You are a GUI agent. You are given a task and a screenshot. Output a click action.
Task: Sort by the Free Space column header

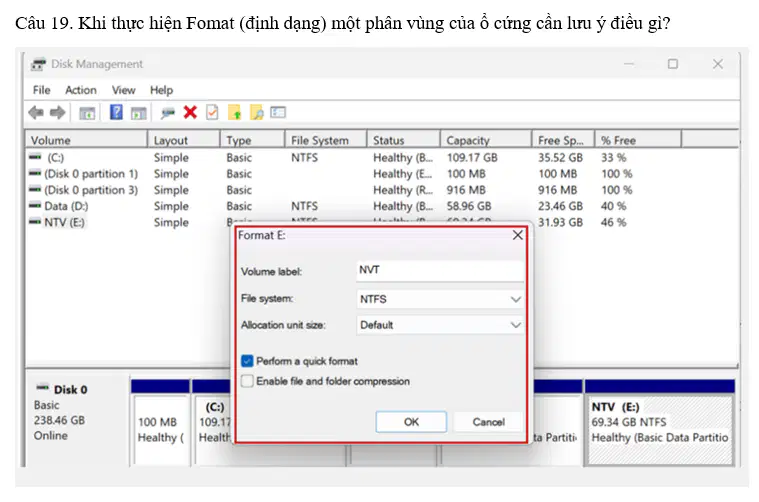coord(563,140)
